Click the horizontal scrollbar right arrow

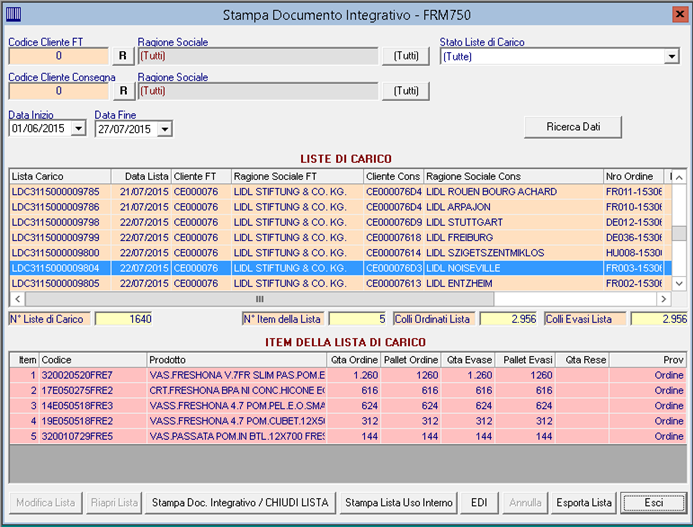point(663,299)
